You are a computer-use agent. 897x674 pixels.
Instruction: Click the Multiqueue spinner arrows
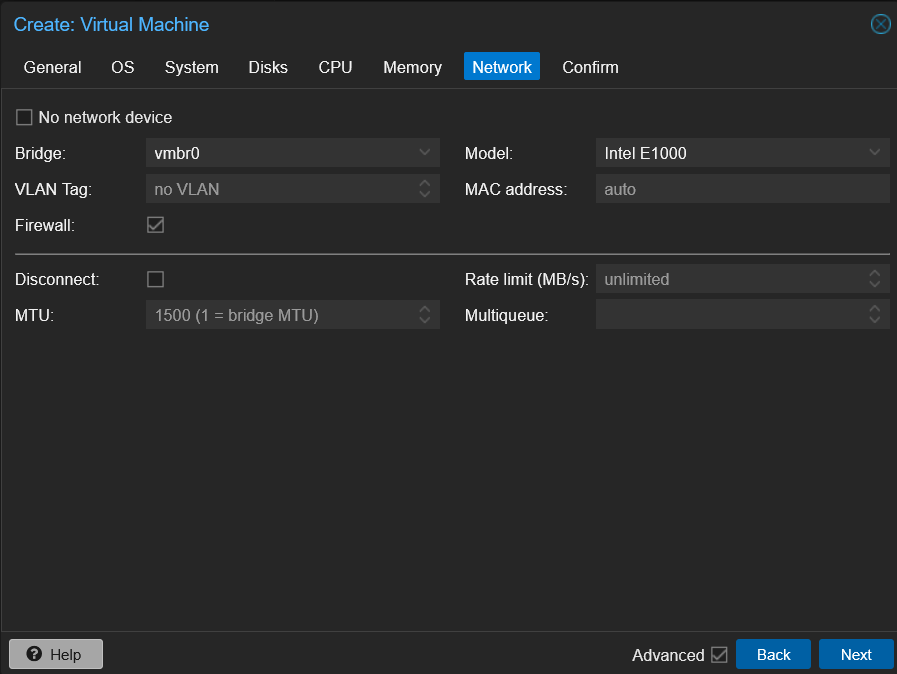[874, 315]
